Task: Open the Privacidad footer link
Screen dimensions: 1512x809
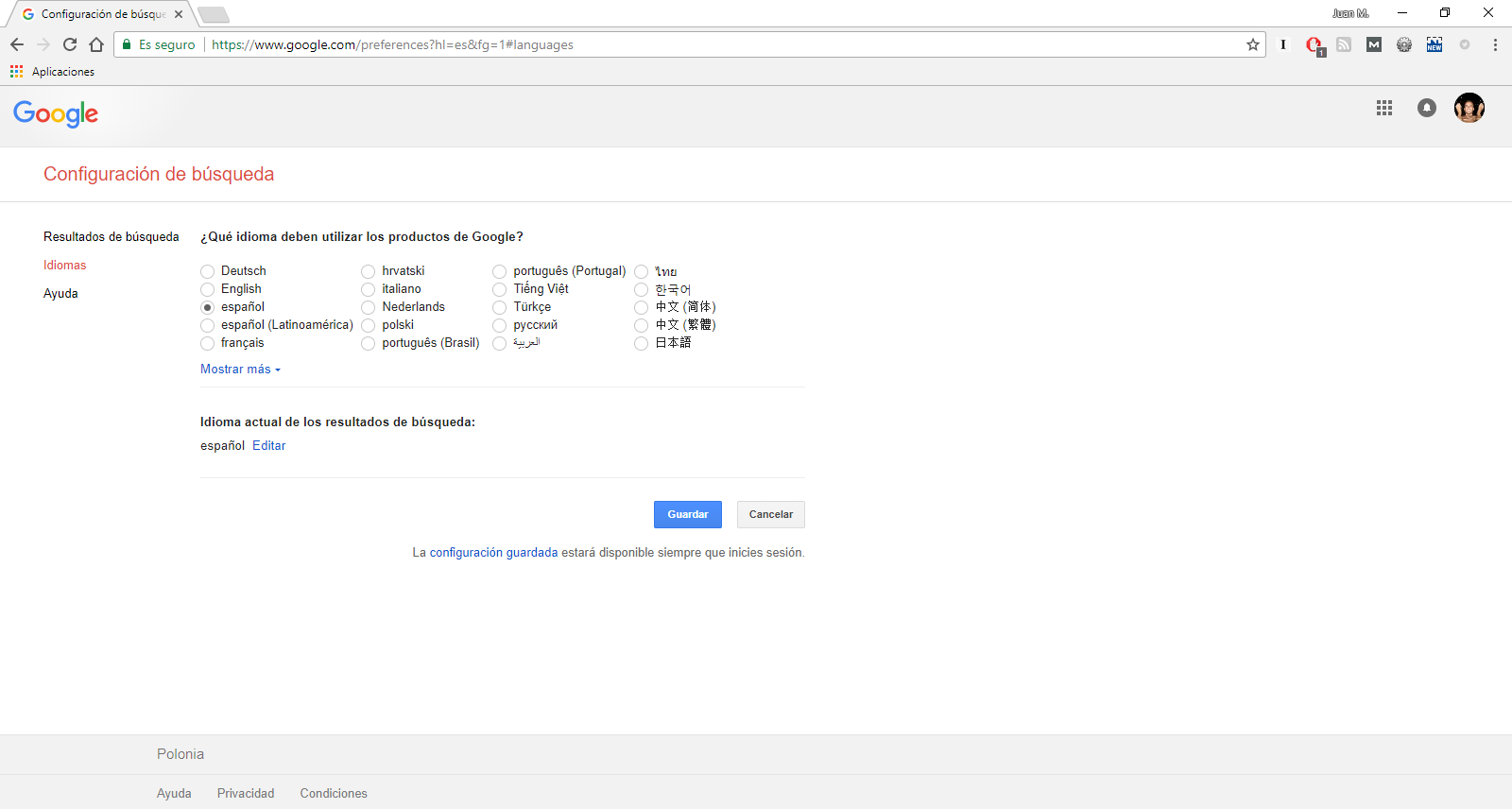Action: coord(246,794)
